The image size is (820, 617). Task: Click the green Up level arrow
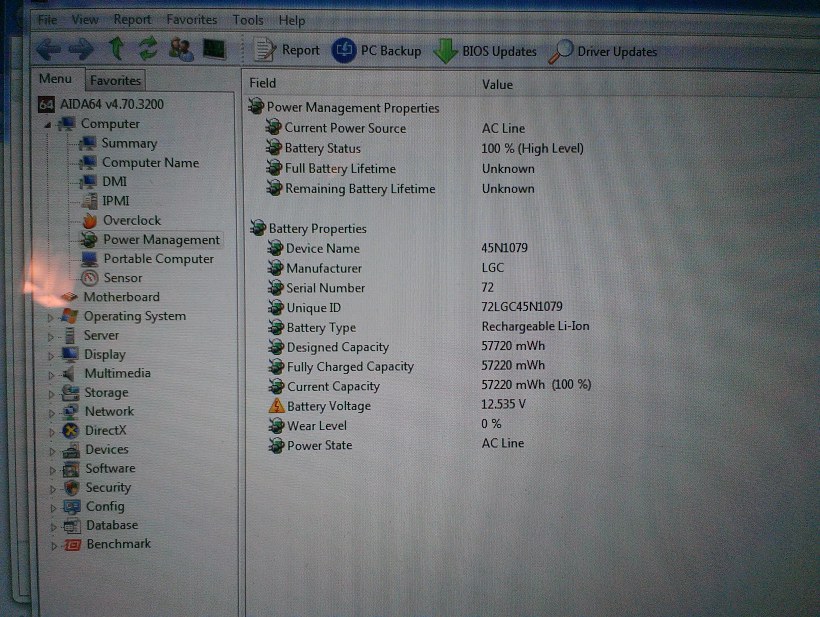click(116, 49)
